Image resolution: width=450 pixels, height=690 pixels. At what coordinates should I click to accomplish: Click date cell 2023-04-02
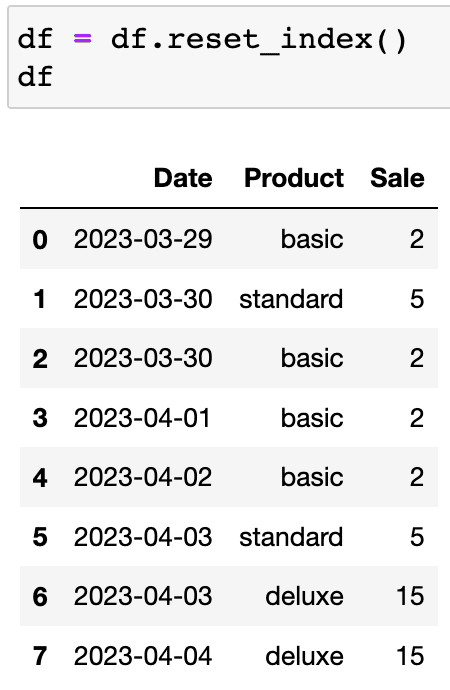point(143,477)
